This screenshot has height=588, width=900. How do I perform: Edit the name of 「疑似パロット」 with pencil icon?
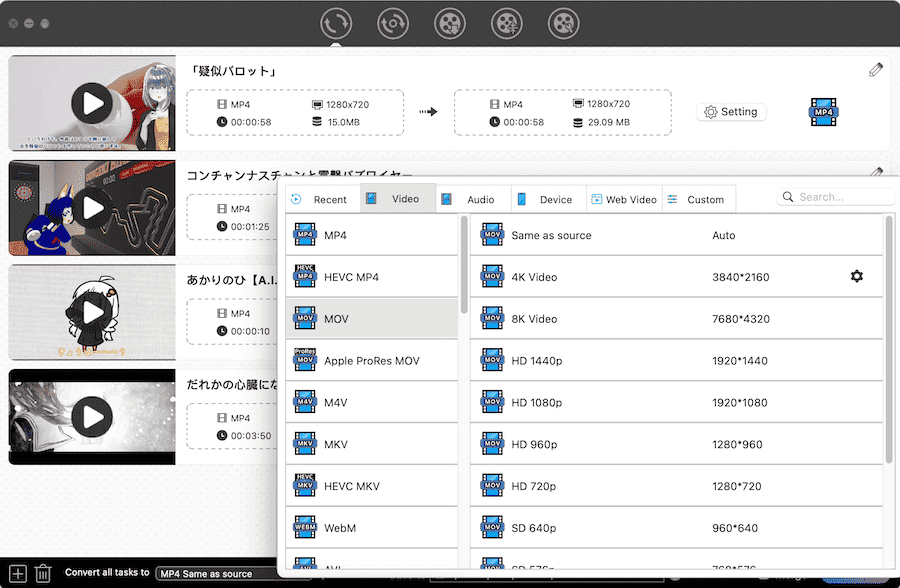tap(875, 70)
